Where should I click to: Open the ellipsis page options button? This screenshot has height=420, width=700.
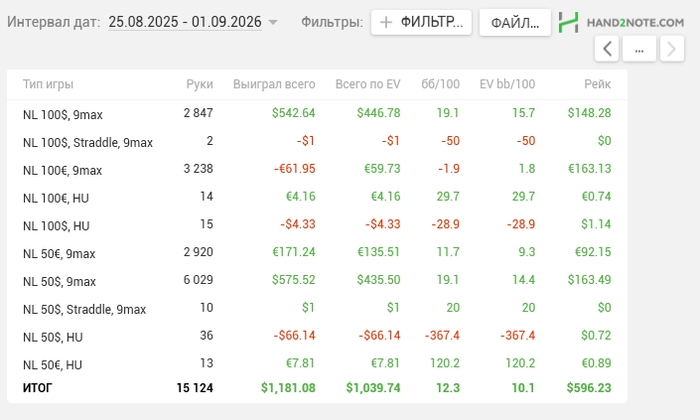(x=640, y=48)
